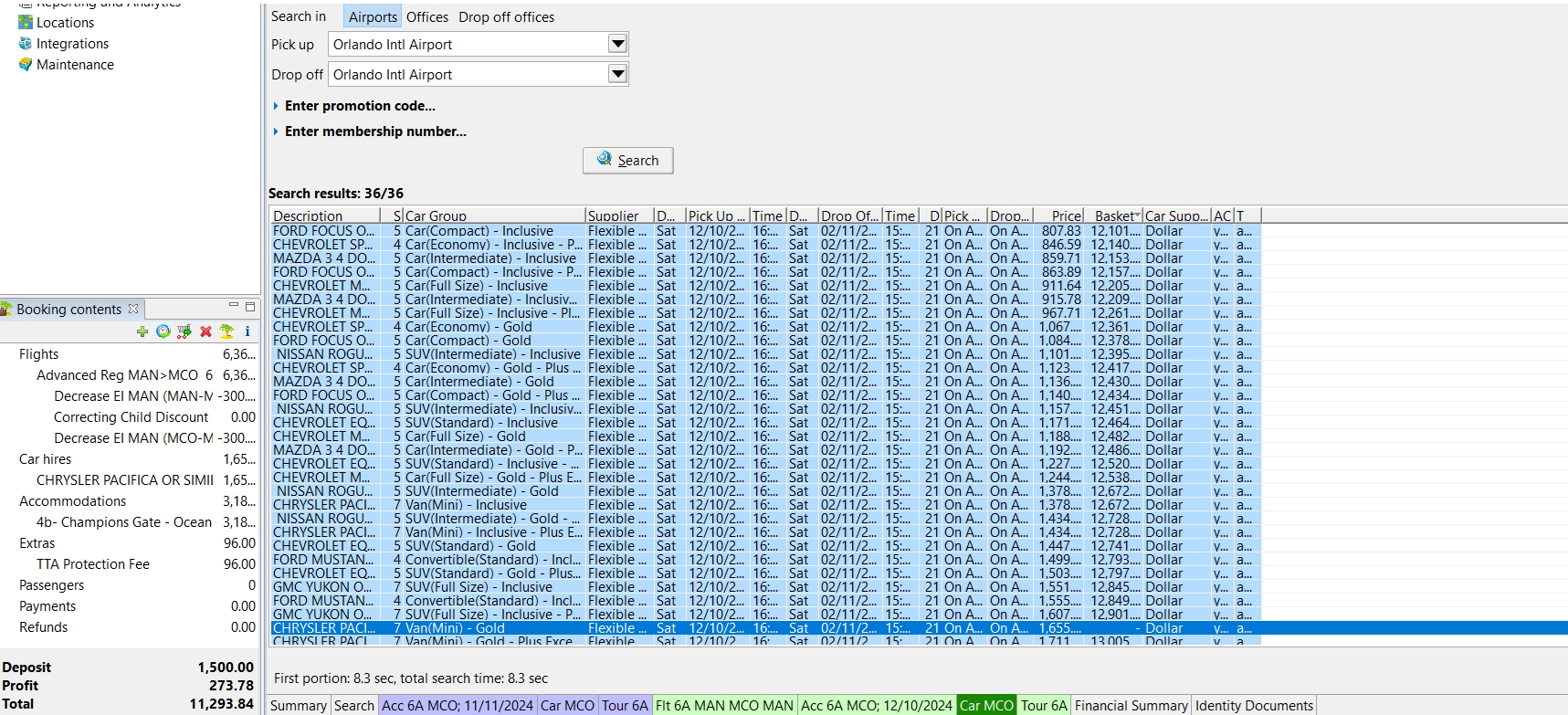Select the TTA Protection Fee item
This screenshot has height=715, width=1568.
(128, 564)
